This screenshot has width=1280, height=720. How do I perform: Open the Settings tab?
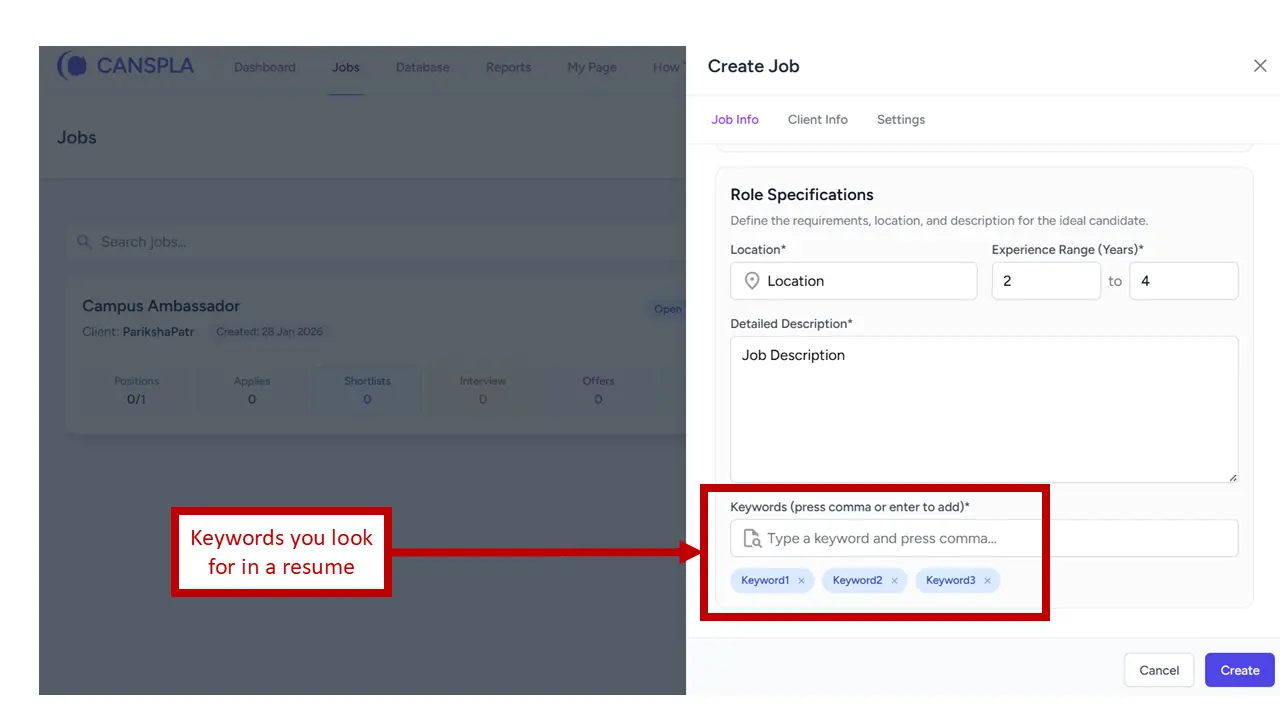click(900, 120)
